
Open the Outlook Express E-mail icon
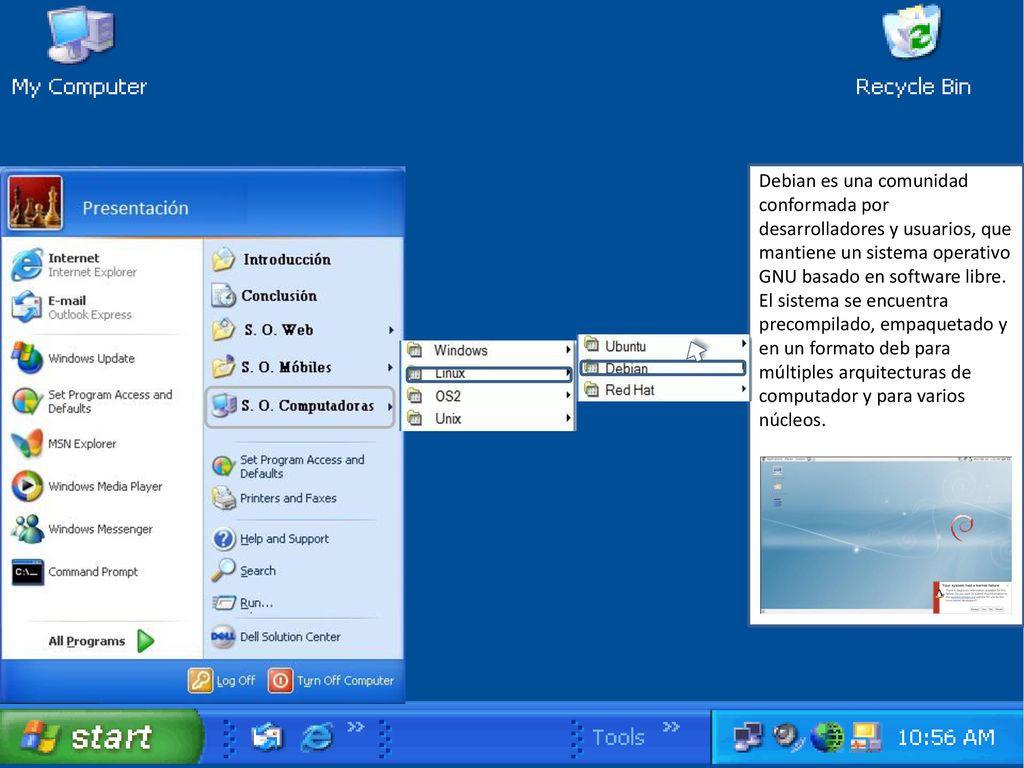click(27, 307)
